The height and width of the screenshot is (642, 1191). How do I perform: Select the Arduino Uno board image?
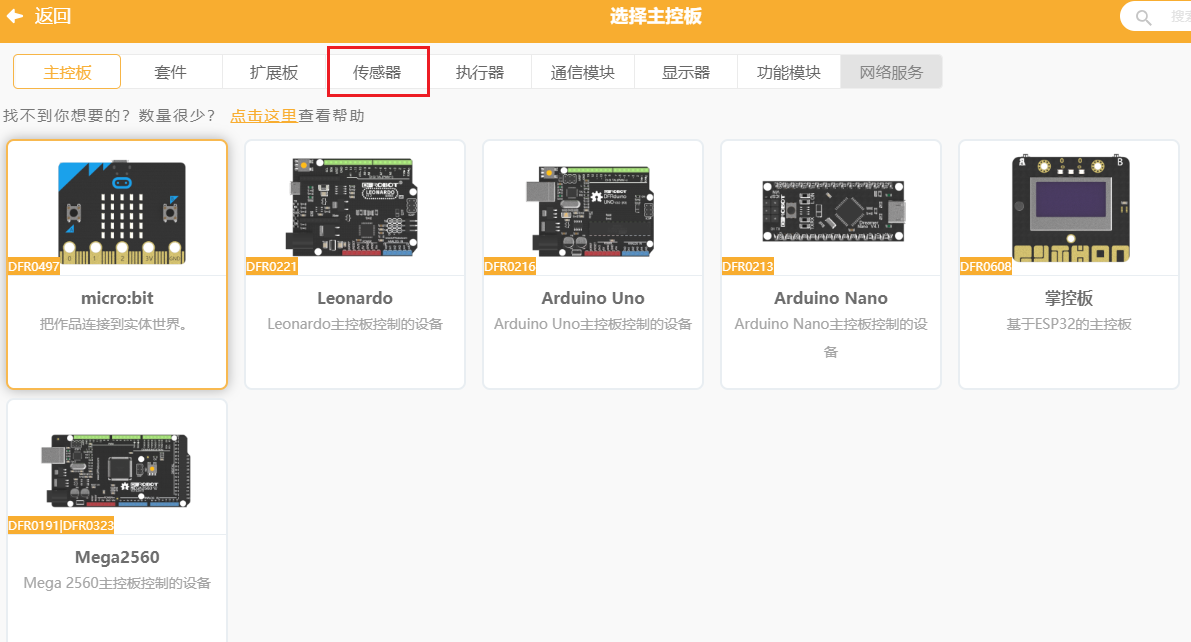tap(590, 210)
